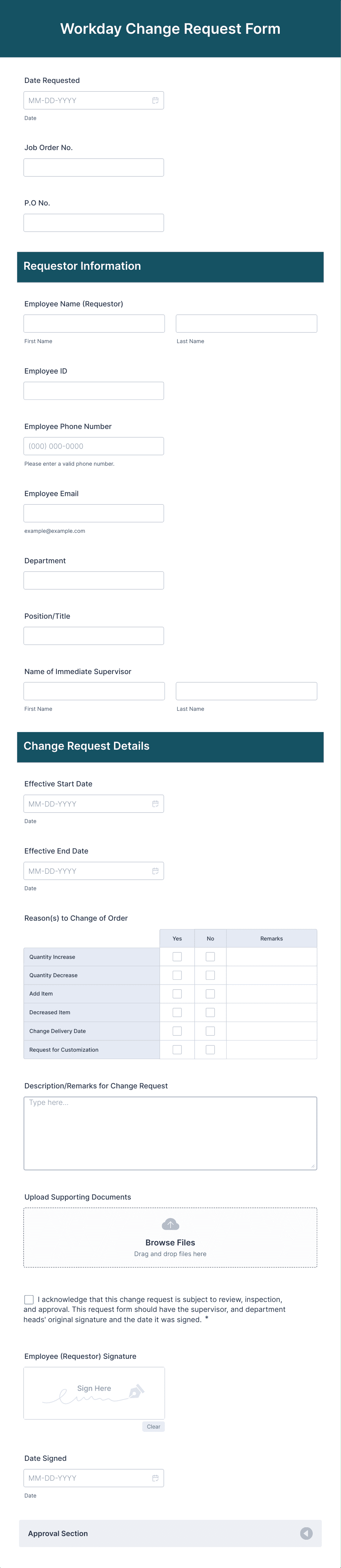Open the calendar picker for Effective Start Date

(155, 804)
